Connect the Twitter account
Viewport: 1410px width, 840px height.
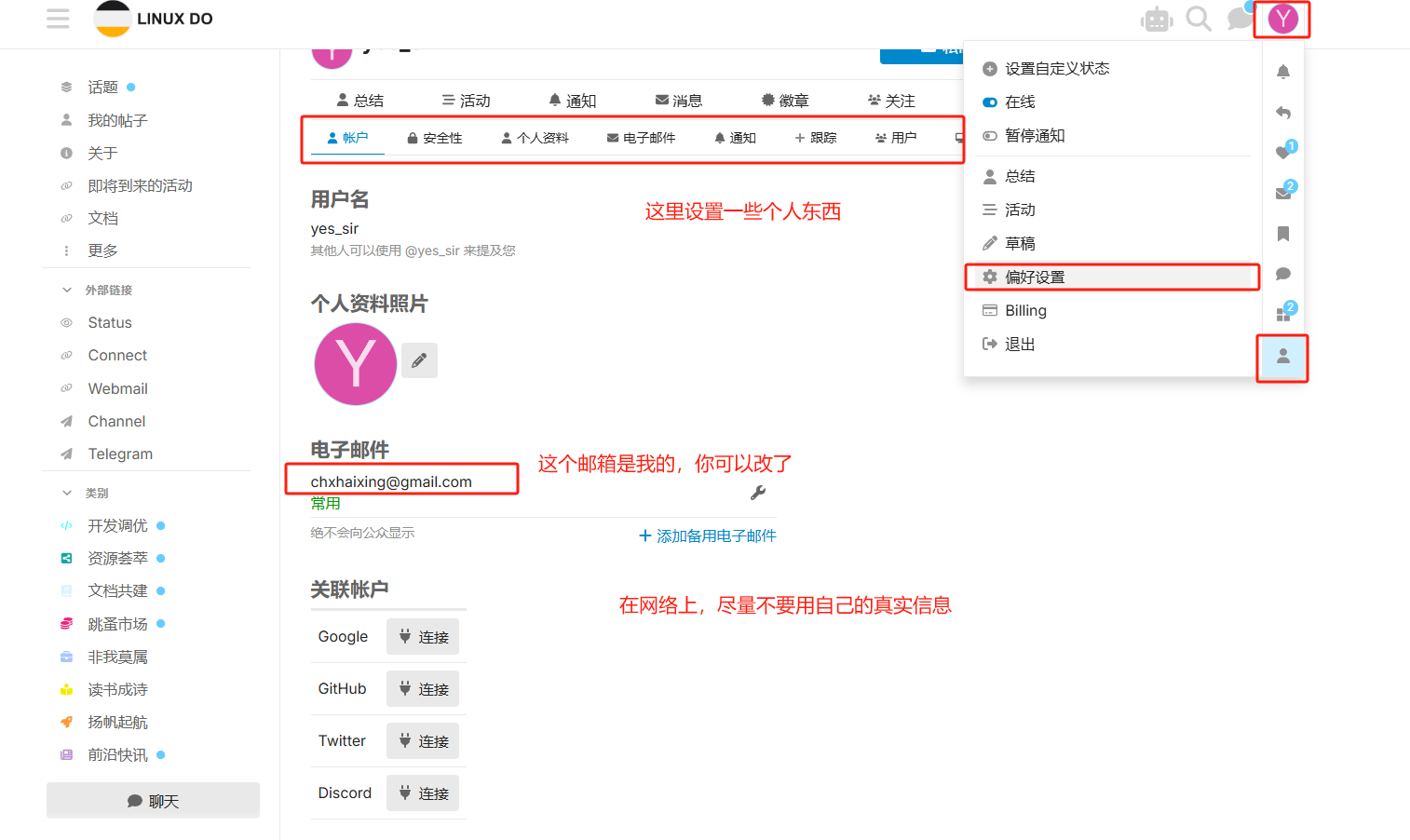(423, 741)
